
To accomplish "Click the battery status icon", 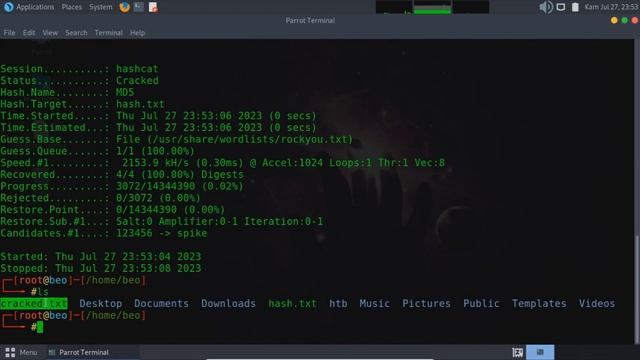I will pyautogui.click(x=575, y=7).
